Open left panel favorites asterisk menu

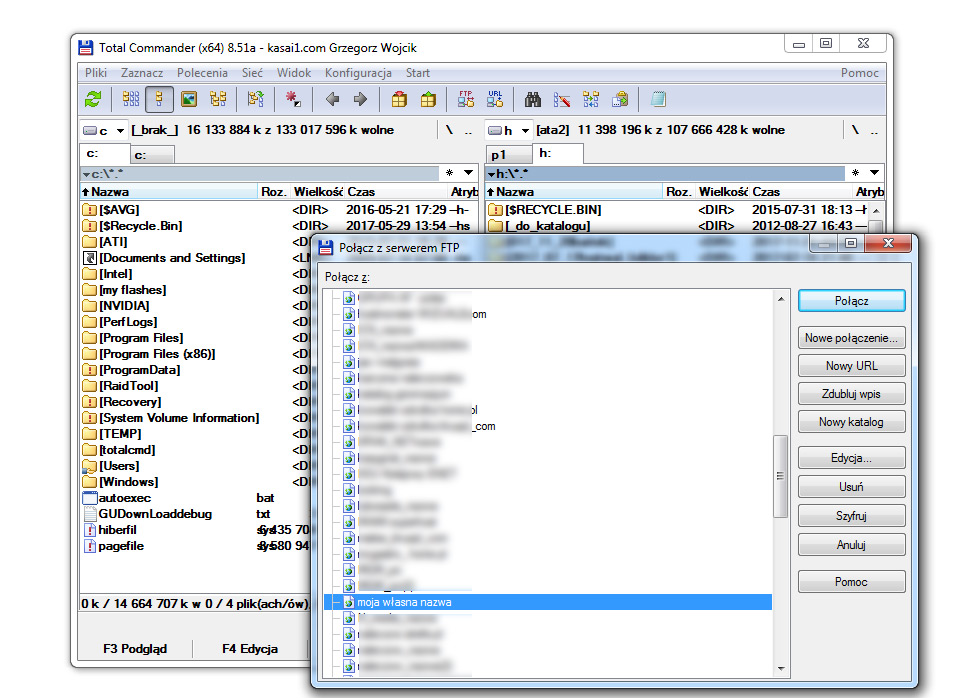450,173
